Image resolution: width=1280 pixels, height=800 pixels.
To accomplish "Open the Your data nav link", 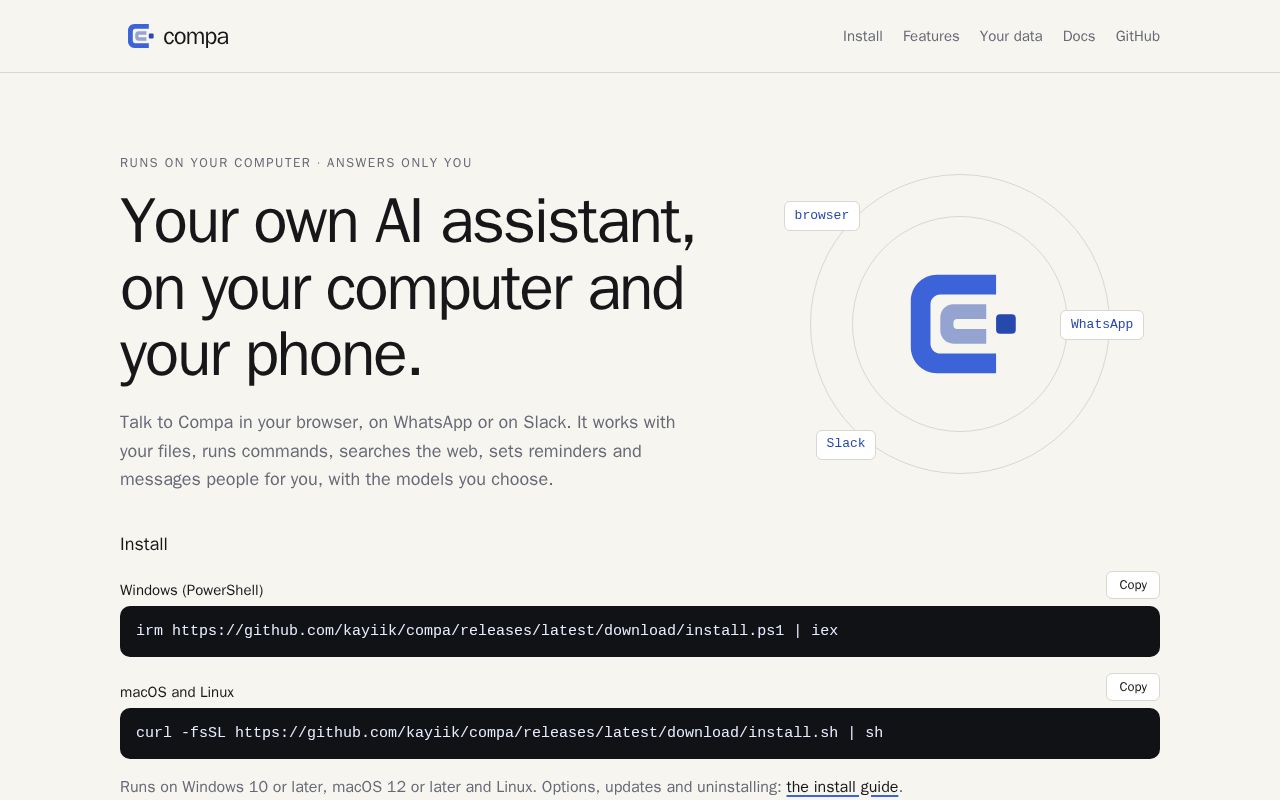I will click(1011, 36).
